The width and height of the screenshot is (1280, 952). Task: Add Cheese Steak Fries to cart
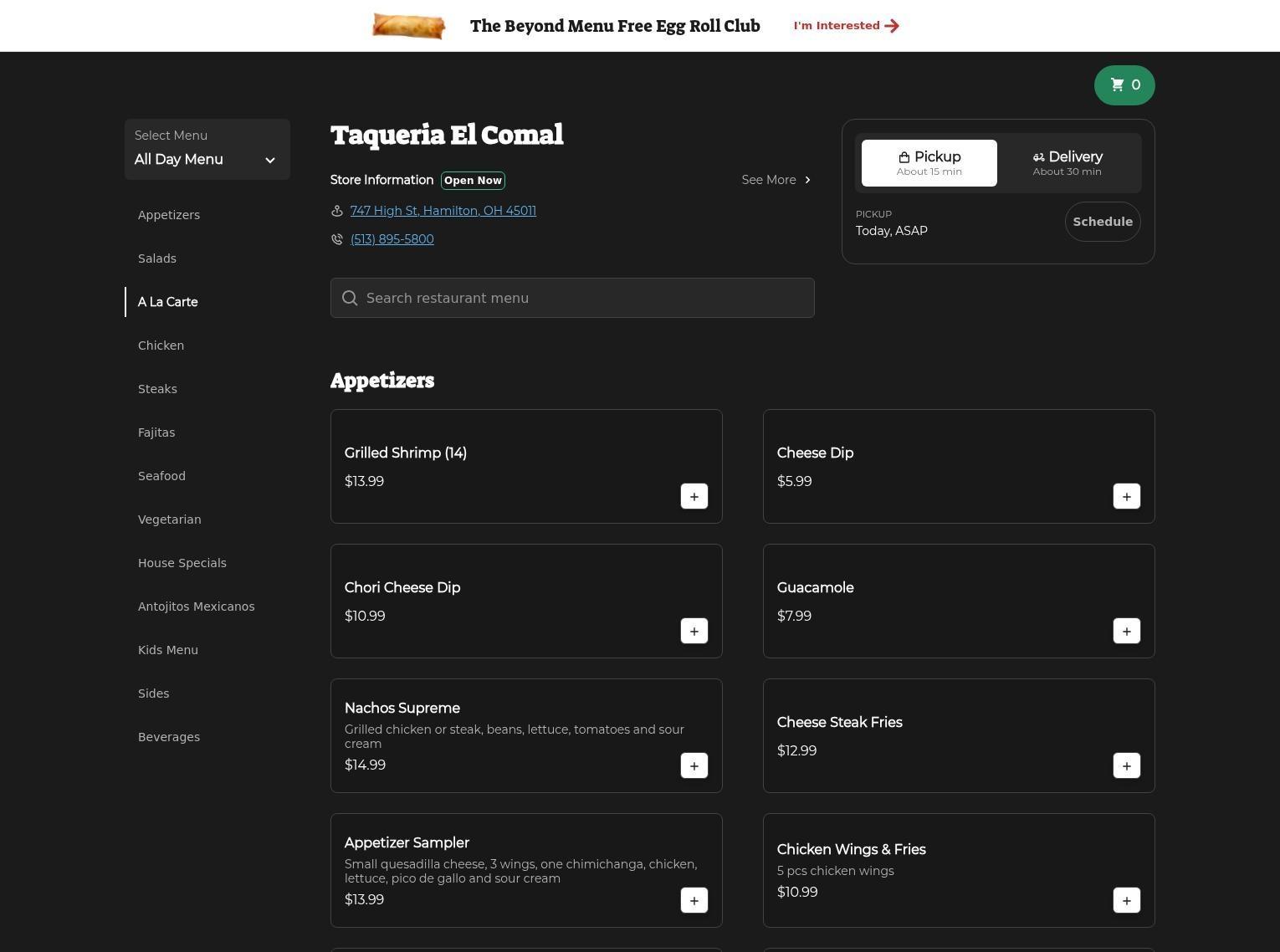(x=1126, y=765)
